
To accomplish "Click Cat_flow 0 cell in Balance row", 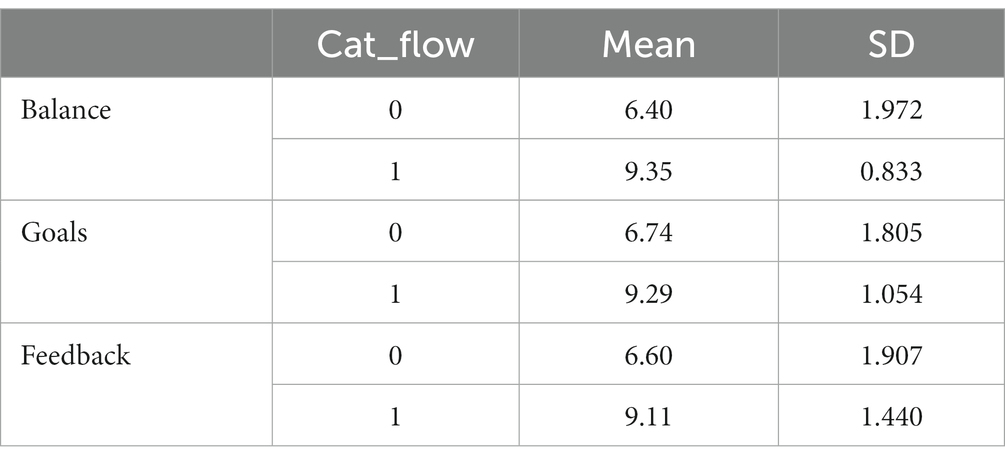I will [x=395, y=110].
